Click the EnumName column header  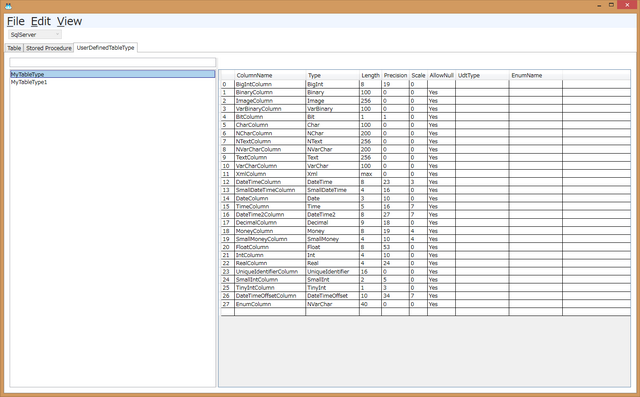(536, 75)
